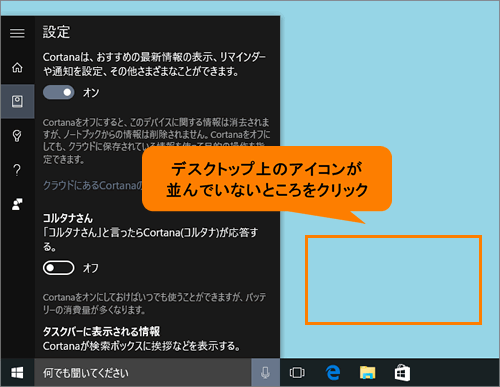This screenshot has height=387, width=500.
Task: Click the 何でも聞いてください search box
Action: tap(143, 373)
